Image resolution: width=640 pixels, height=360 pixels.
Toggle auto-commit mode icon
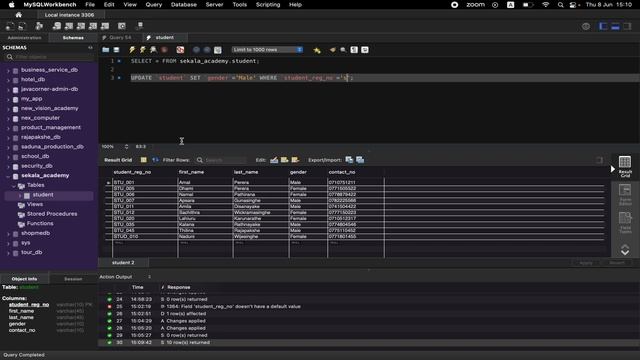point(218,50)
